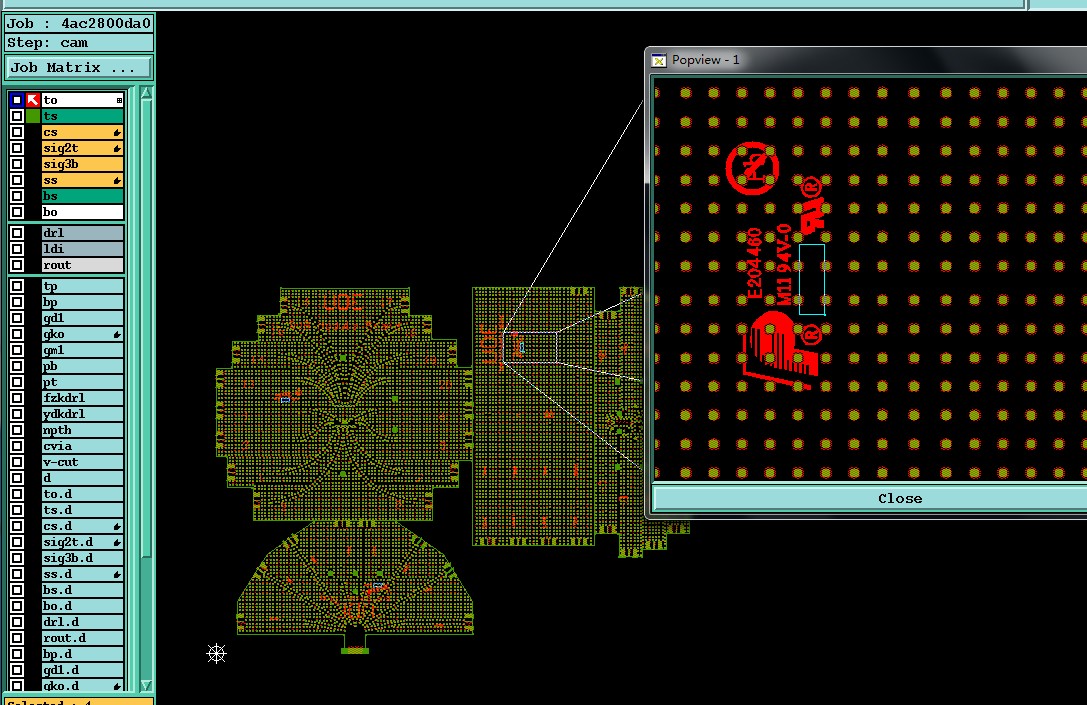Click the hand icon on the ss.d layer
Image resolution: width=1087 pixels, height=705 pixels.
tap(117, 574)
